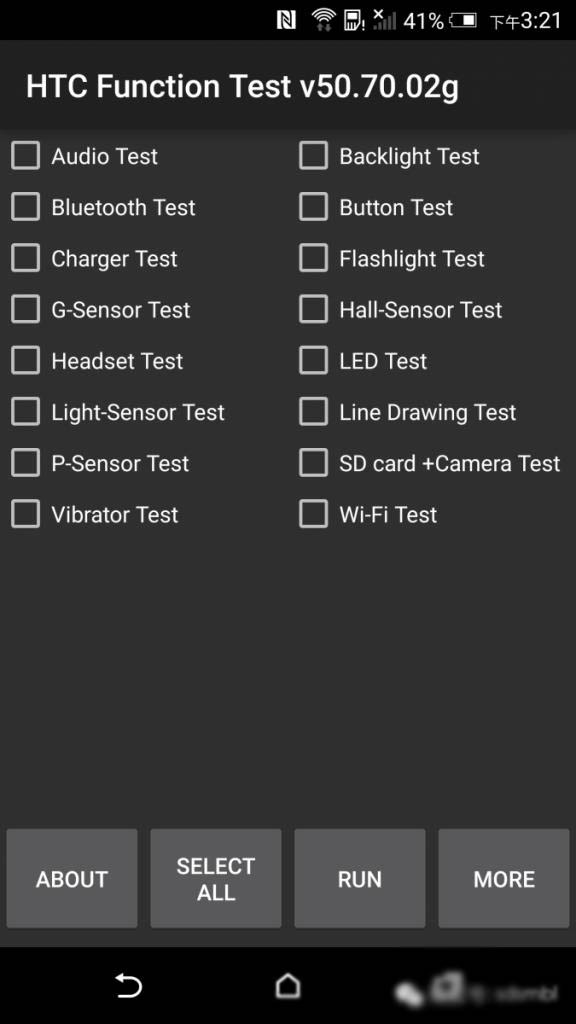
Task: Check the SD card +Camera Test box
Action: 313,463
